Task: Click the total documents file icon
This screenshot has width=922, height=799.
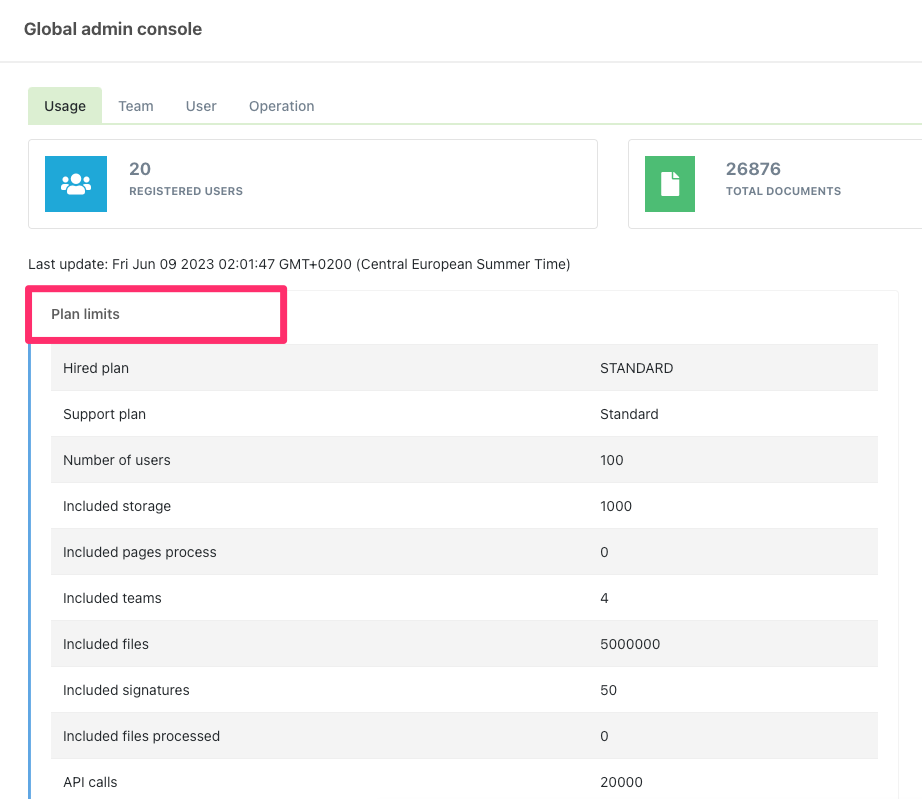Action: [670, 184]
